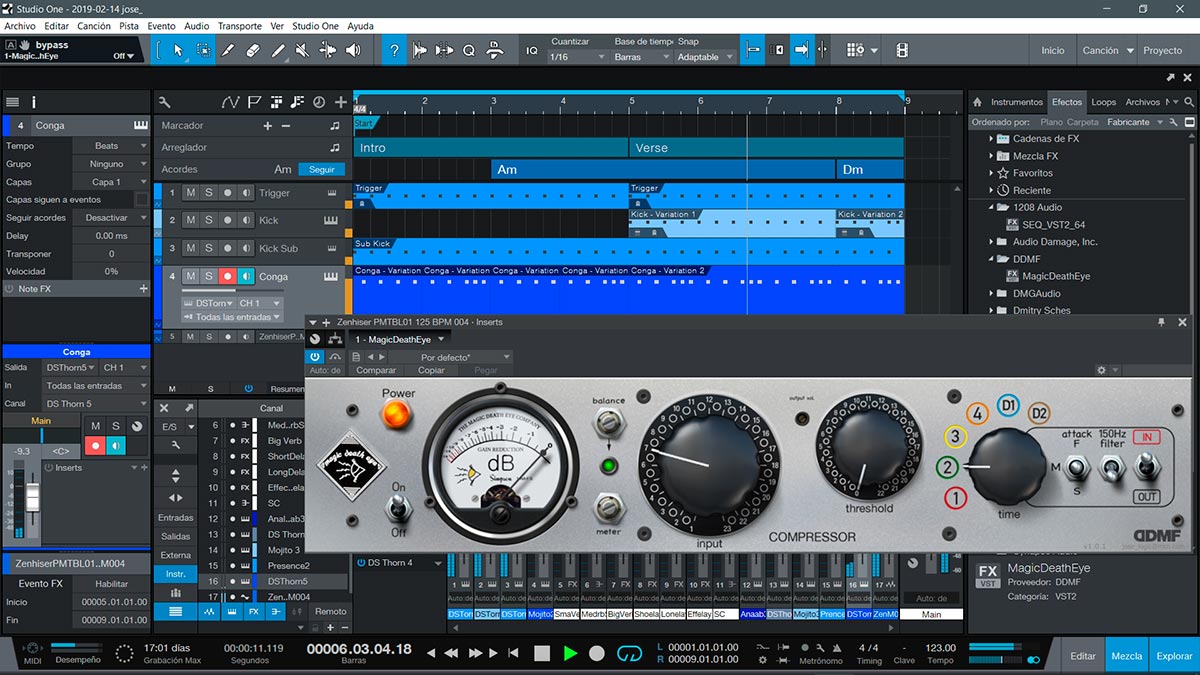The image size is (1200, 675).
Task: Click the Seguir chord button
Action: pyautogui.click(x=322, y=169)
